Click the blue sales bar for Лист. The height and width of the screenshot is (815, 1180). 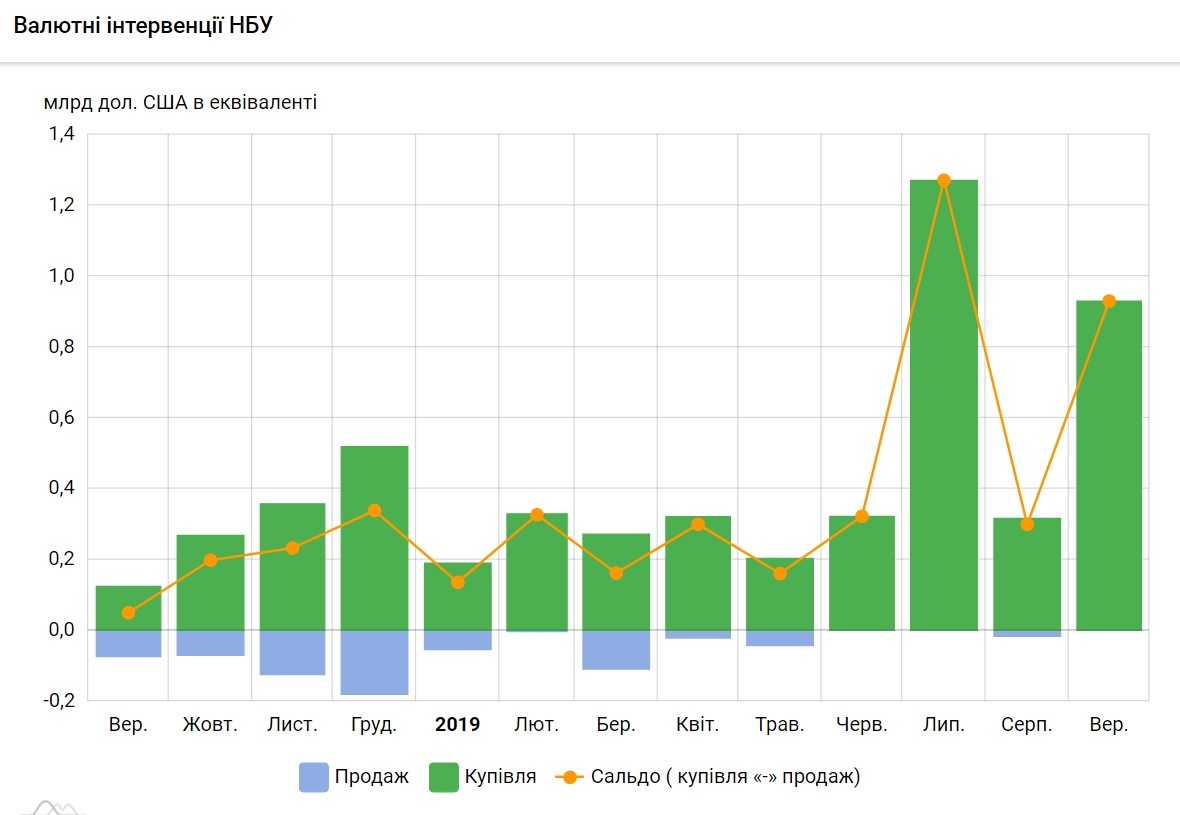pyautogui.click(x=292, y=652)
